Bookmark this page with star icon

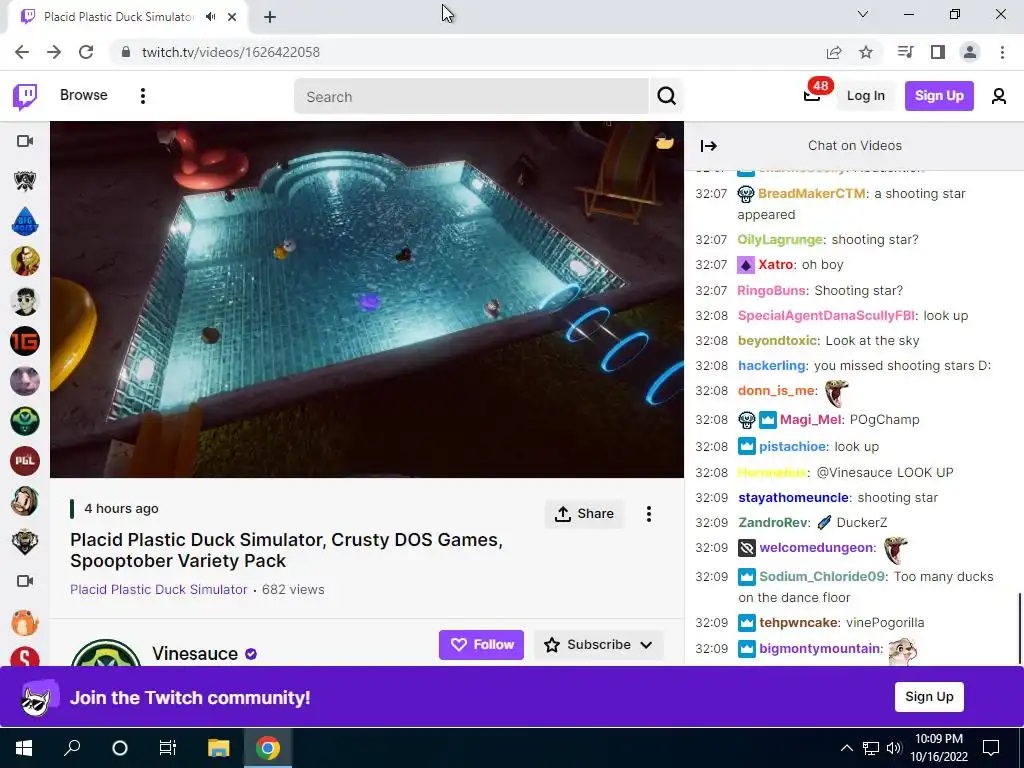point(866,52)
